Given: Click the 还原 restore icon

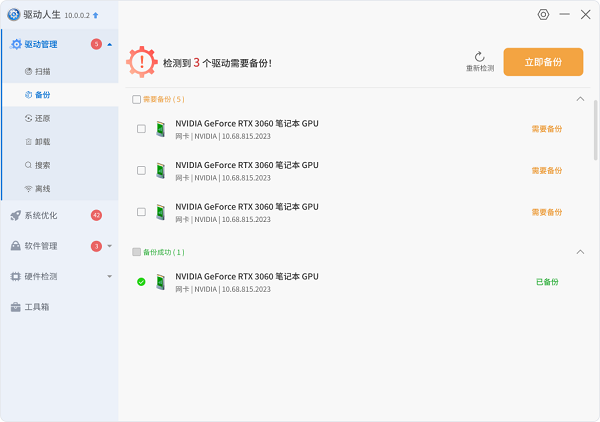Looking at the screenshot, I should pyautogui.click(x=28, y=118).
